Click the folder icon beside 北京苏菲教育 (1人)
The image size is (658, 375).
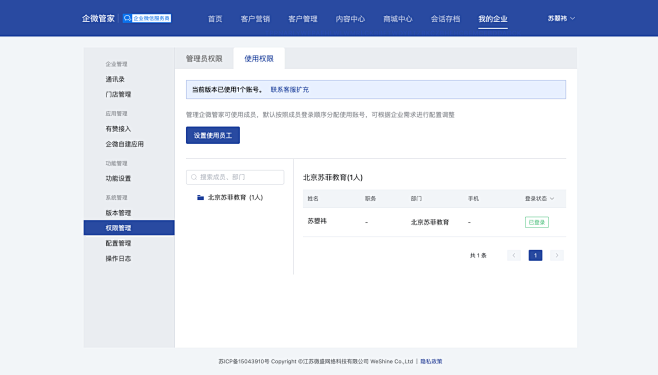pyautogui.click(x=201, y=197)
